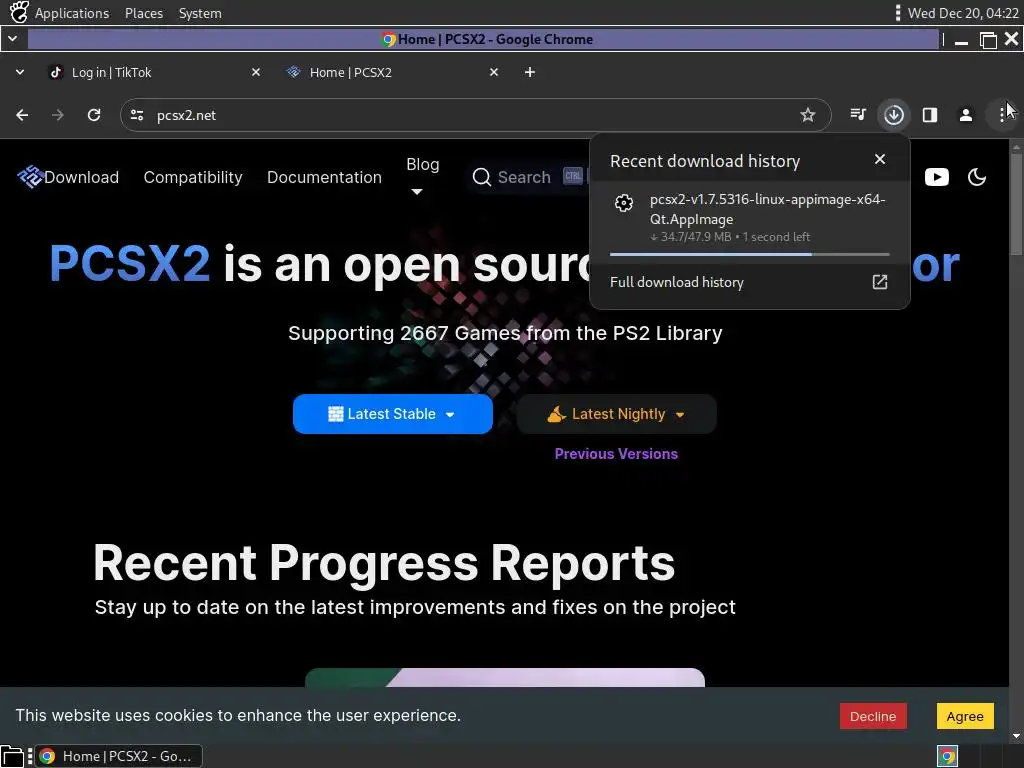Click the clock Wed Dec 20, 04:22

coord(963,13)
